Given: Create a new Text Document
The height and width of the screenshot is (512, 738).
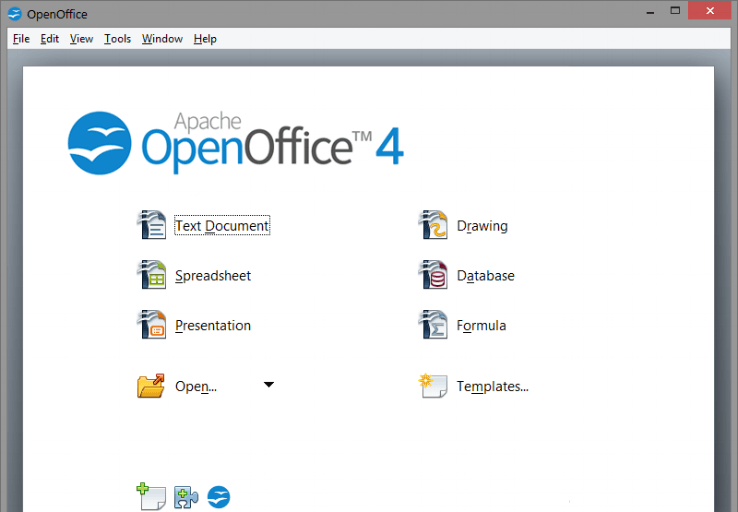Looking at the screenshot, I should click(x=222, y=225).
